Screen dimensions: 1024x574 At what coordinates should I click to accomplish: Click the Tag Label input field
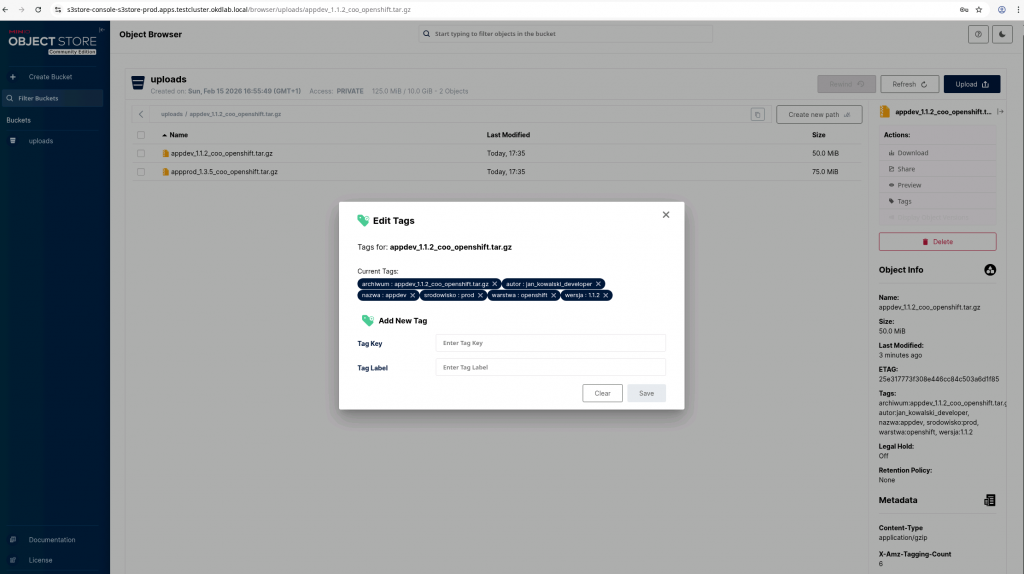tap(550, 367)
